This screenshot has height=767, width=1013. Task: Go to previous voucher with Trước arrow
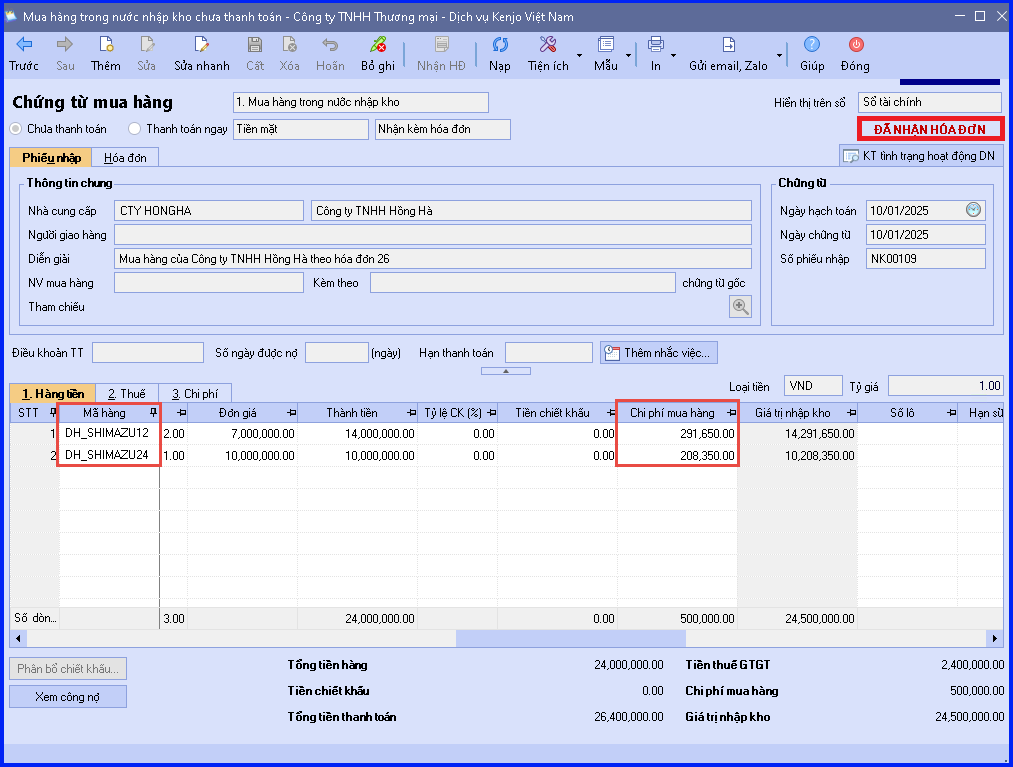(x=24, y=53)
